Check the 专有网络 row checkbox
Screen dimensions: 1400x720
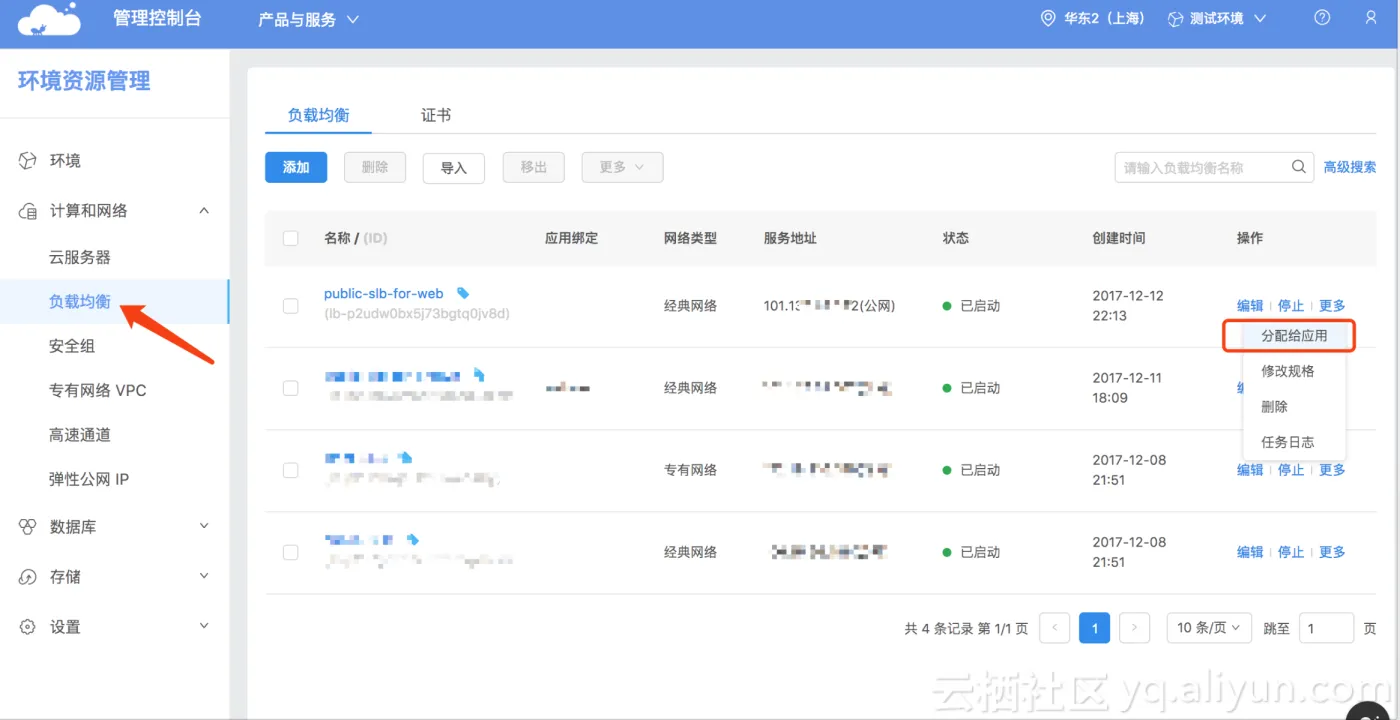291,470
